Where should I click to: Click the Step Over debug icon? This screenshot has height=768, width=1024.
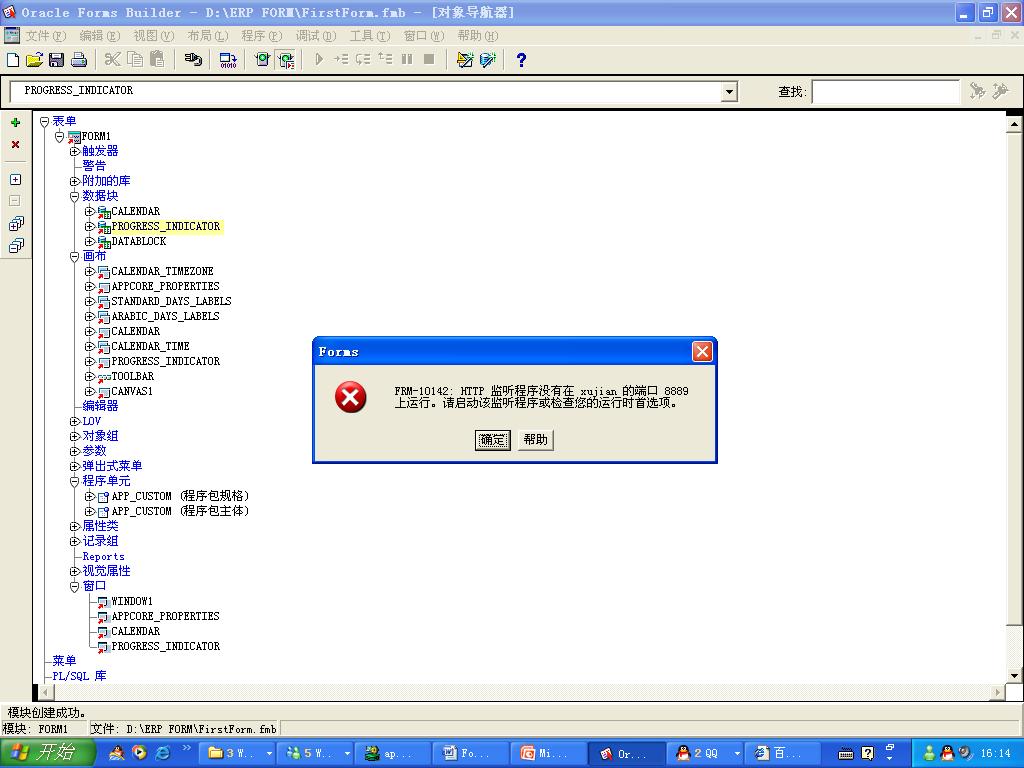[363, 60]
